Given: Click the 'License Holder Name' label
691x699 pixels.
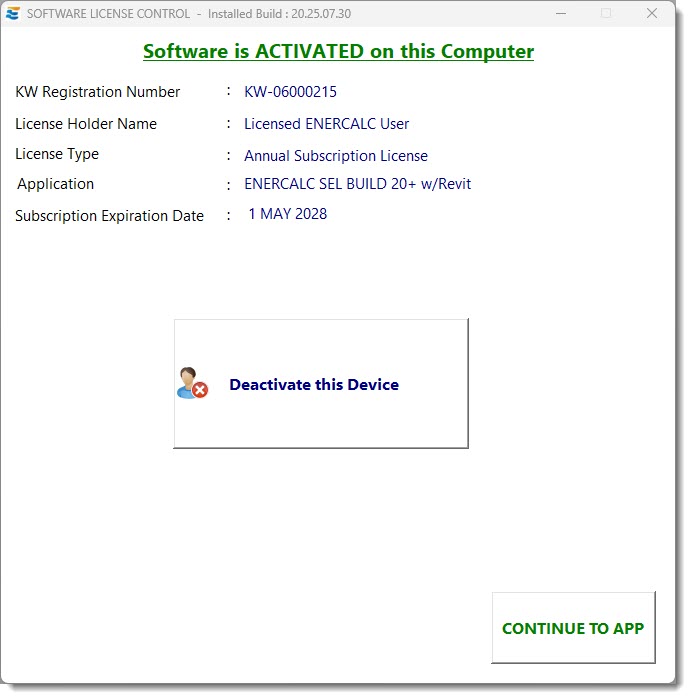Looking at the screenshot, I should click(86, 124).
